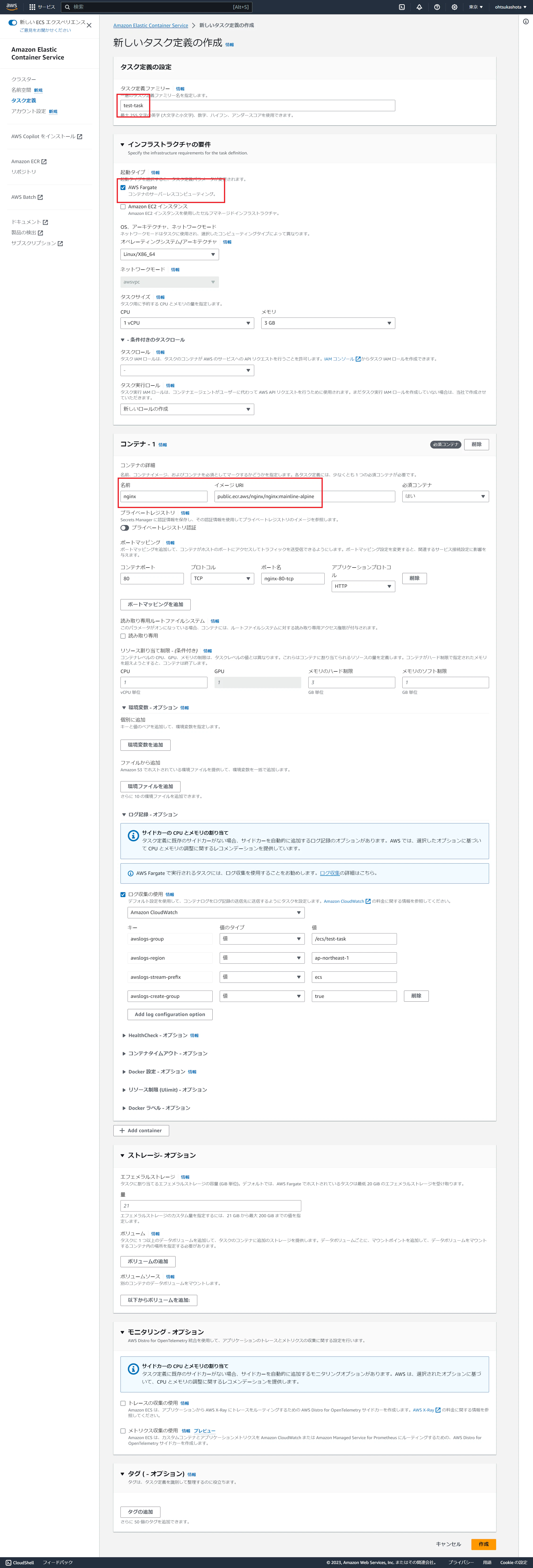Open the info panel icon at top right
The height and width of the screenshot is (1568, 533).
coord(526,21)
